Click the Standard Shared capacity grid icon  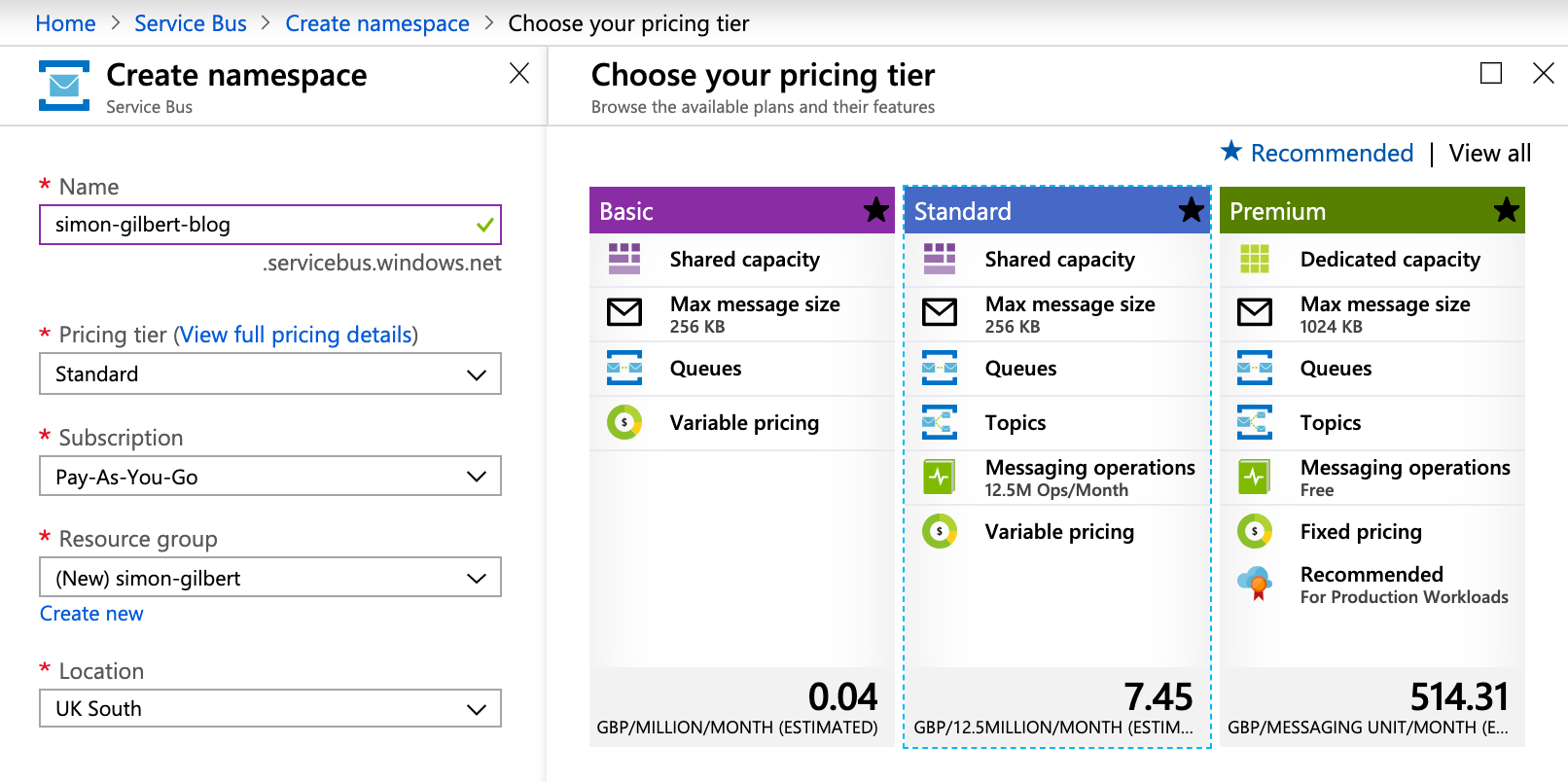click(940, 259)
